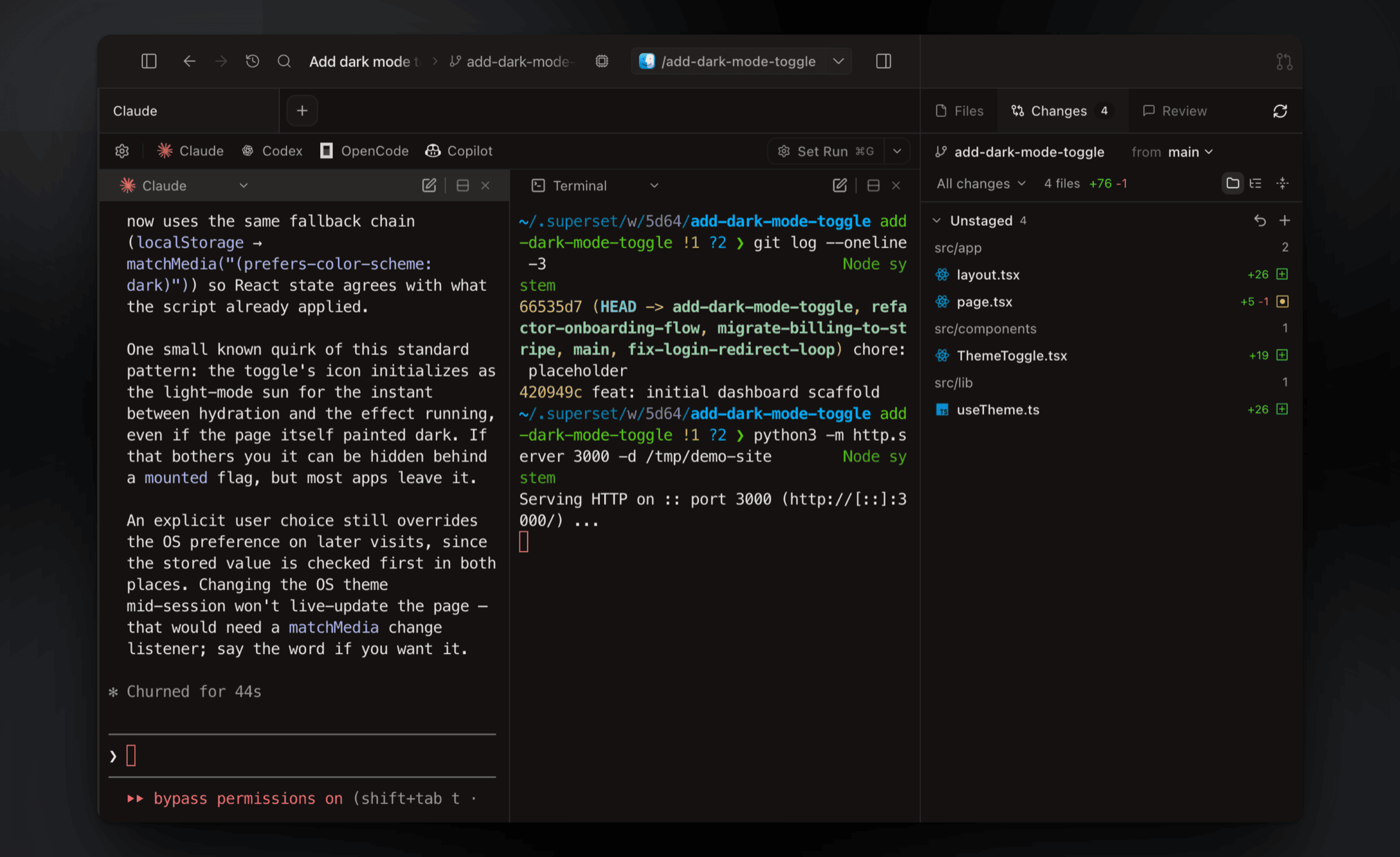Image resolution: width=1400 pixels, height=857 pixels.
Task: Open layout.tsx in changes list
Action: click(1111, 275)
